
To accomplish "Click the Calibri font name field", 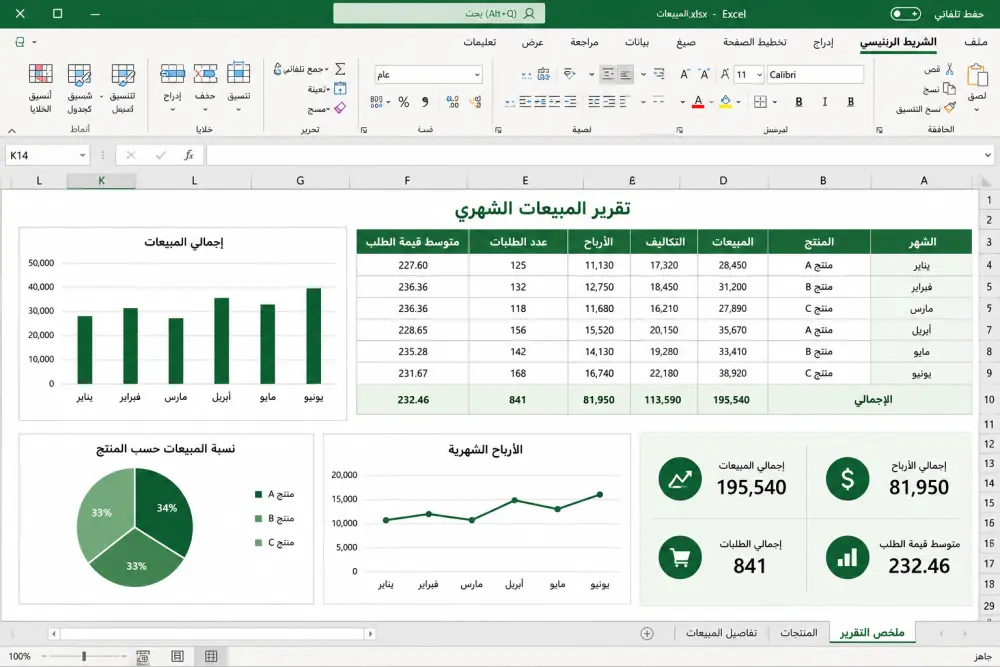I will (814, 75).
